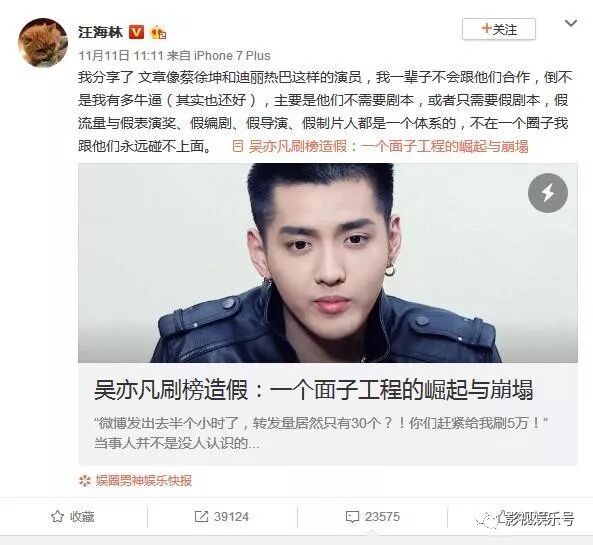Open the article cover image

(x=328, y=263)
